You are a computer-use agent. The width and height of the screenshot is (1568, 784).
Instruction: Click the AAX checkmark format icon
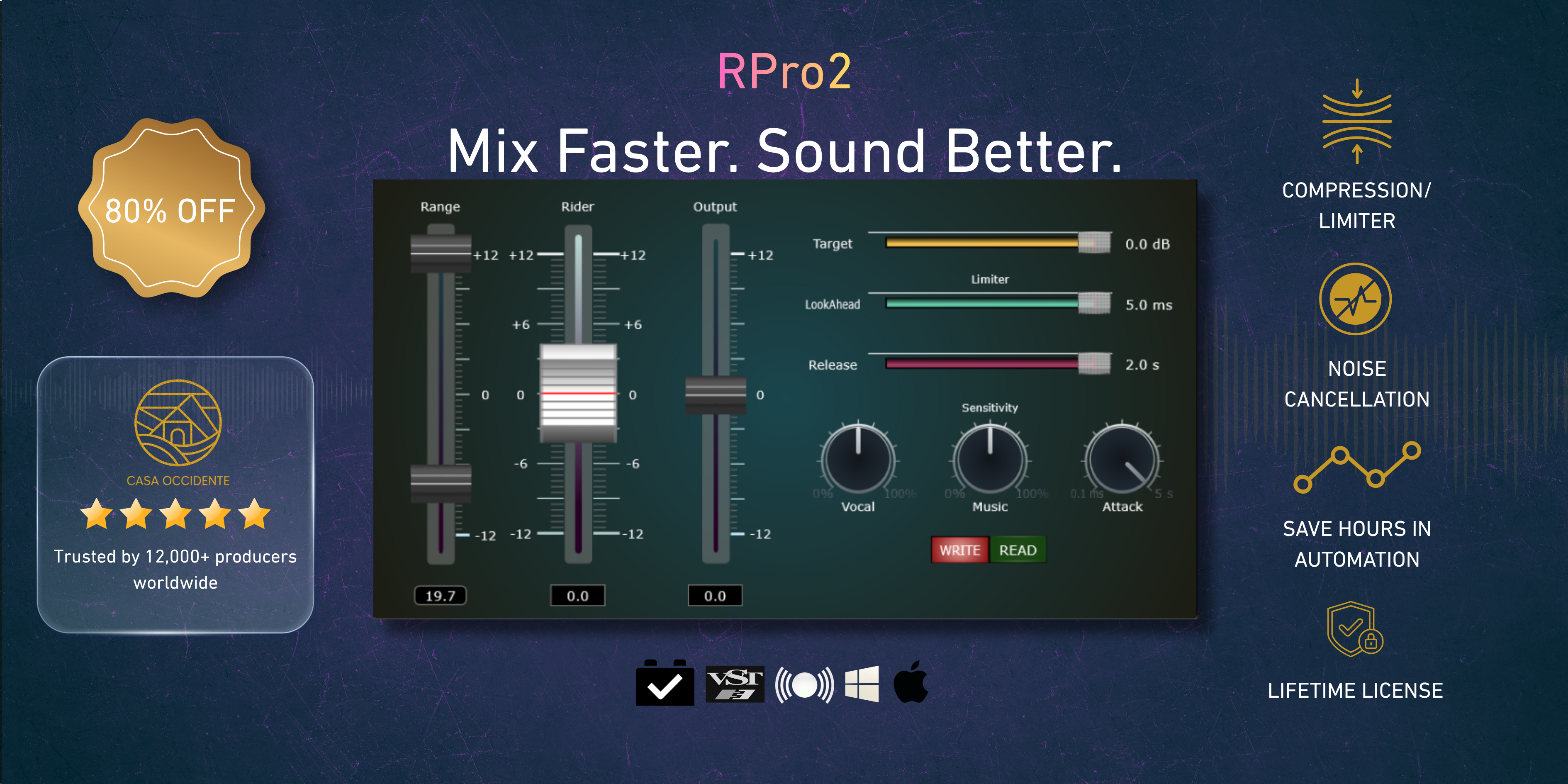tap(665, 683)
